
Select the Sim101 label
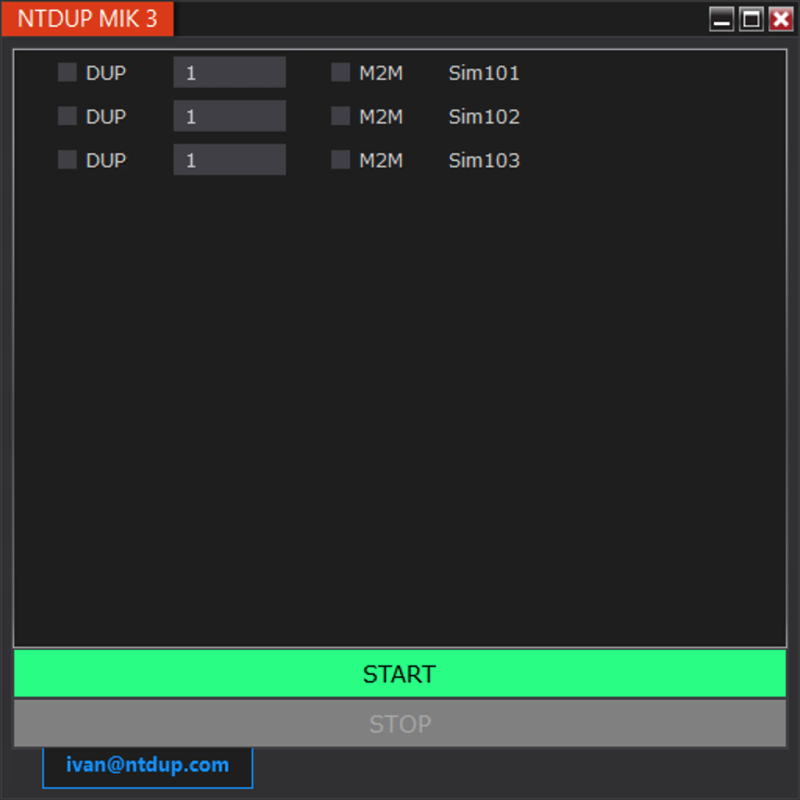(x=484, y=73)
